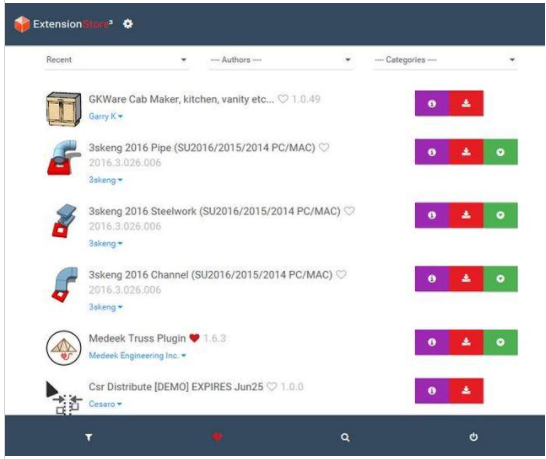
Task: Click power icon in bottom bar
Action: point(473,437)
